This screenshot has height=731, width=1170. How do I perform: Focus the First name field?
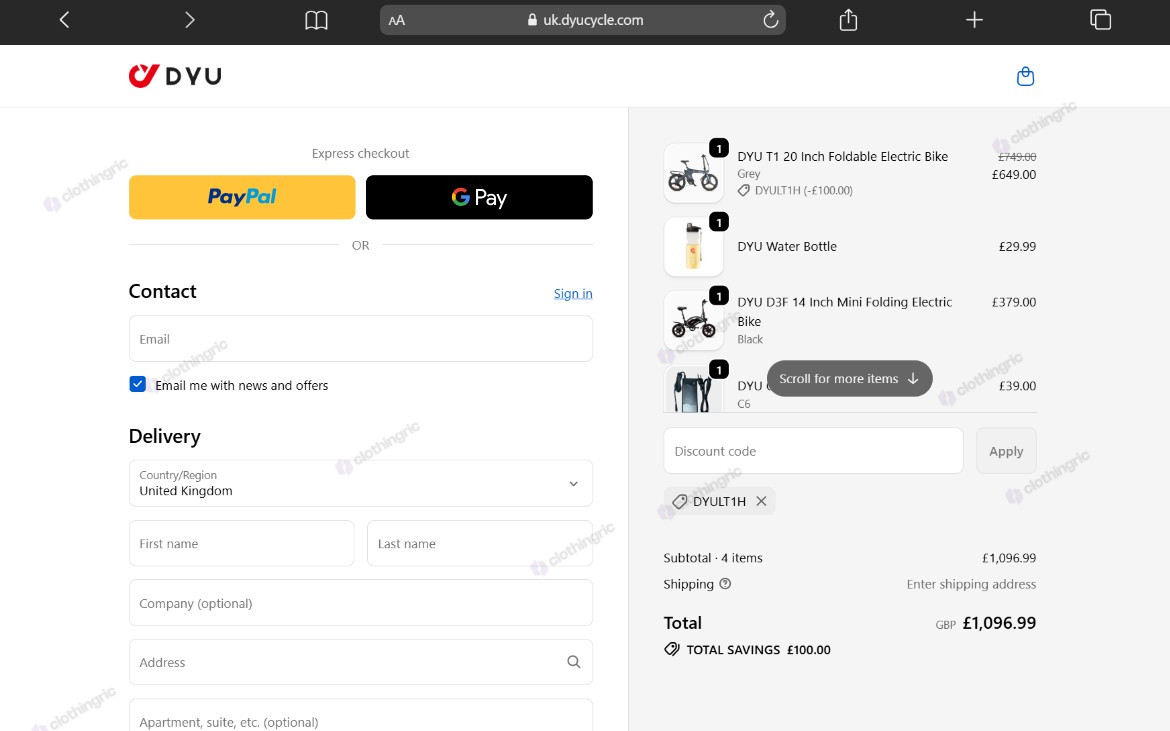tap(242, 543)
